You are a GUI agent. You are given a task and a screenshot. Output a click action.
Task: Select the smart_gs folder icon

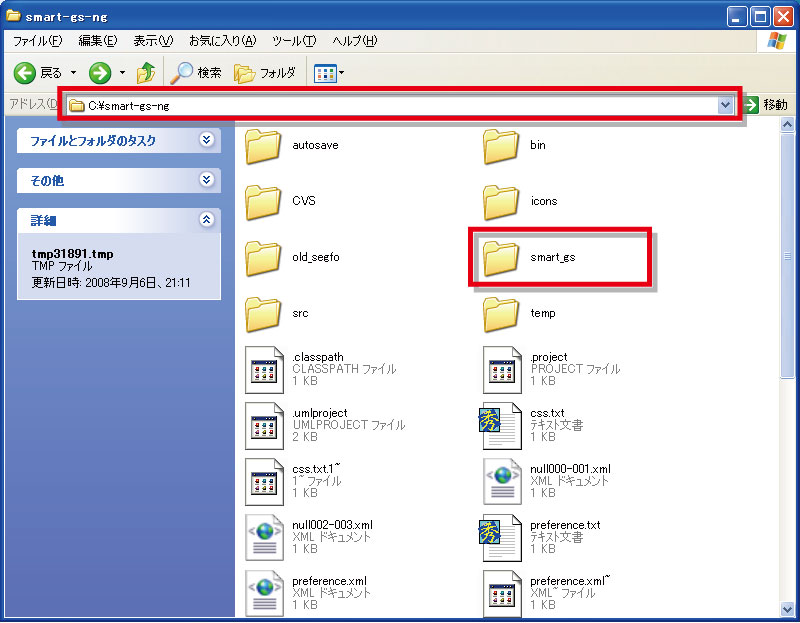point(501,259)
